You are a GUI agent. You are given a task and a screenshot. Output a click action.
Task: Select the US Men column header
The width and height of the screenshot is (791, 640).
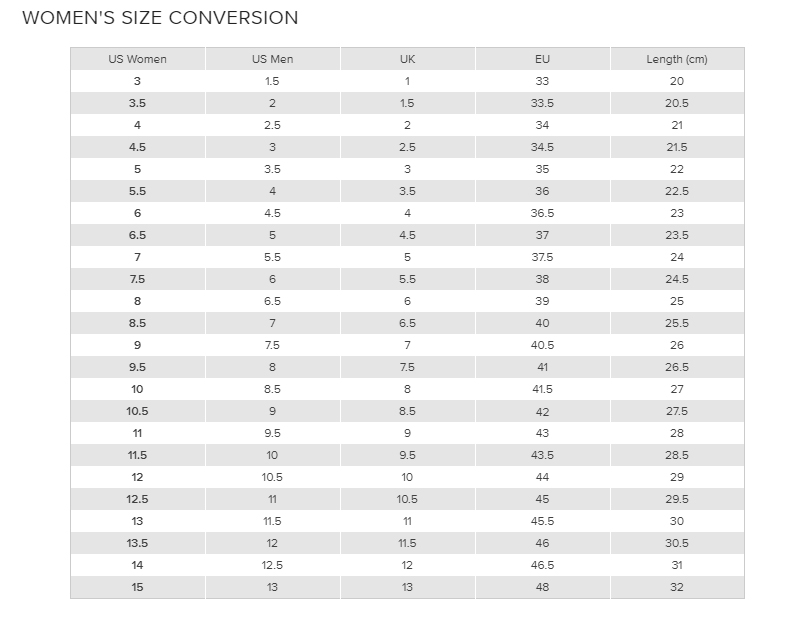[x=272, y=59]
